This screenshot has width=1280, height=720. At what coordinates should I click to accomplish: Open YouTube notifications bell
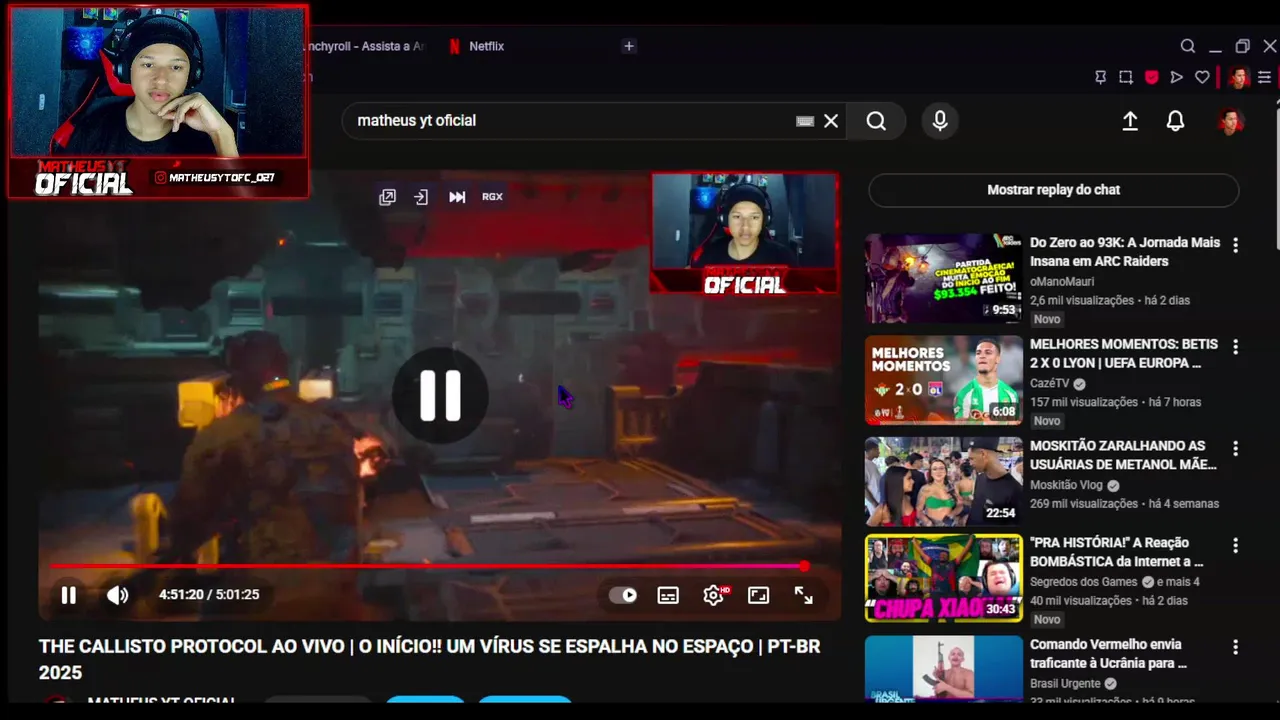pos(1176,121)
